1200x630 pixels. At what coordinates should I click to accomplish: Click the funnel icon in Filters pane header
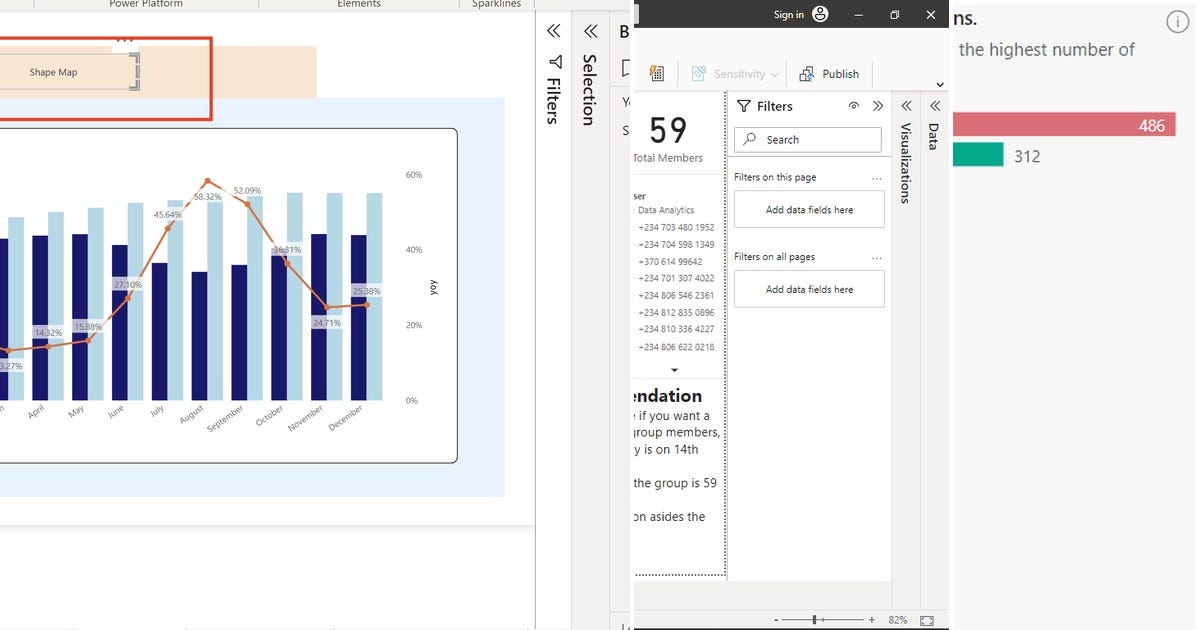click(x=744, y=106)
